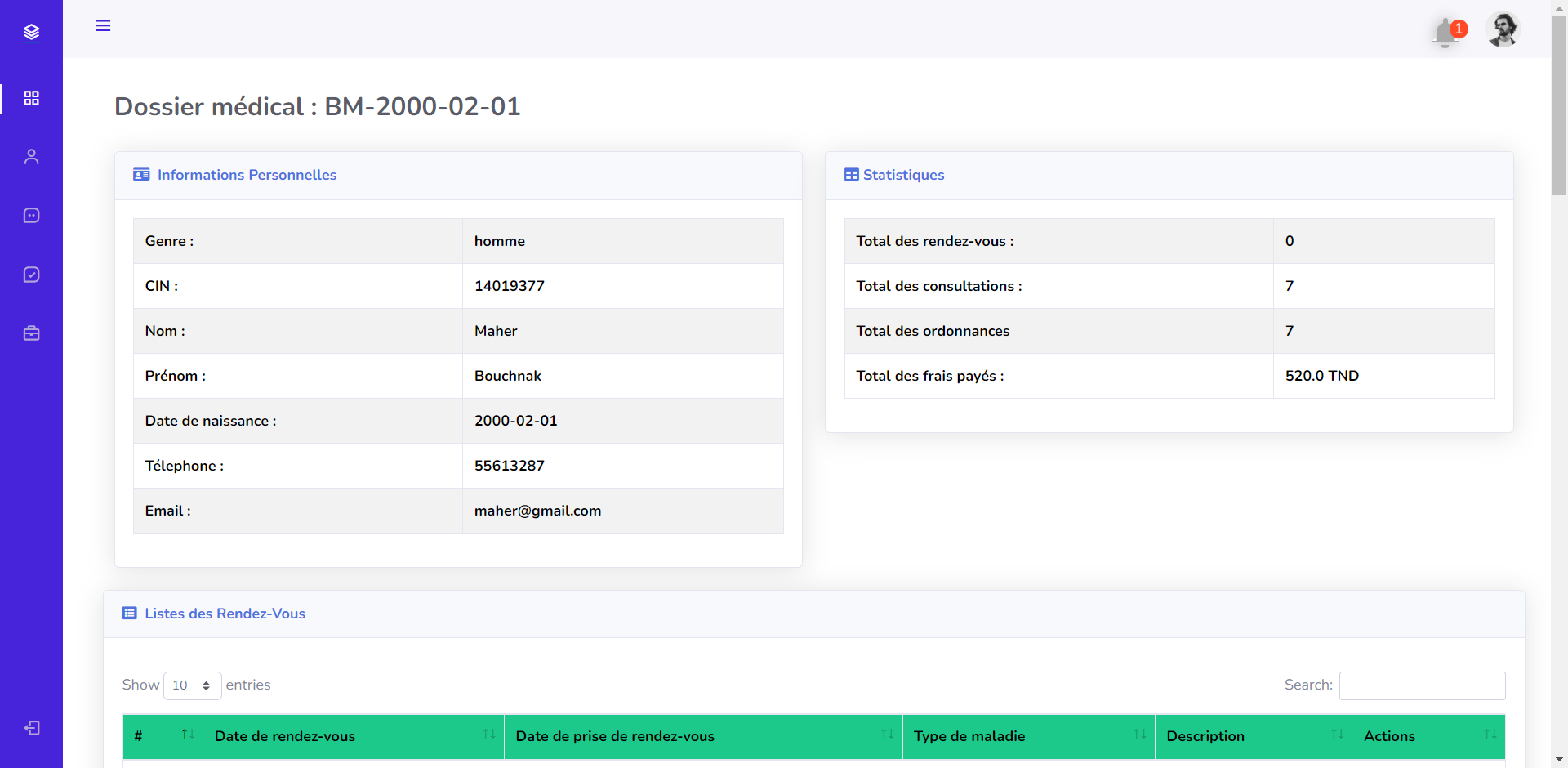The image size is (1568, 768).
Task: Open the messages chat icon in sidebar
Action: pyautogui.click(x=31, y=215)
